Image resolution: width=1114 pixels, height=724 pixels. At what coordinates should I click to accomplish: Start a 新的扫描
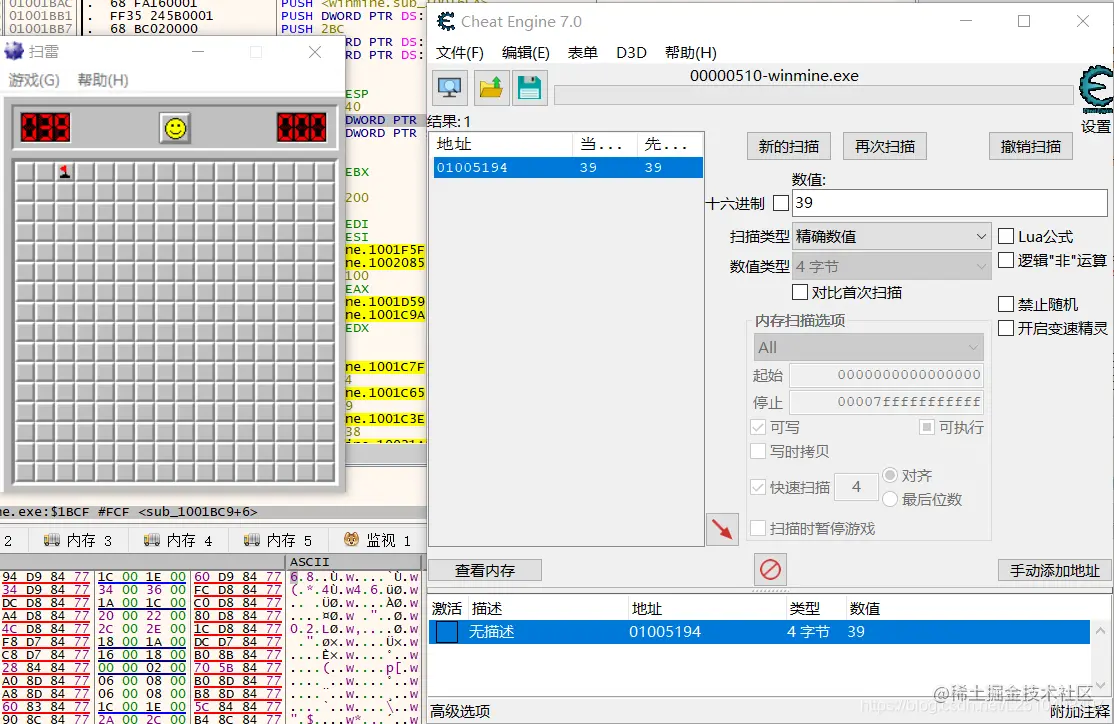tap(788, 145)
